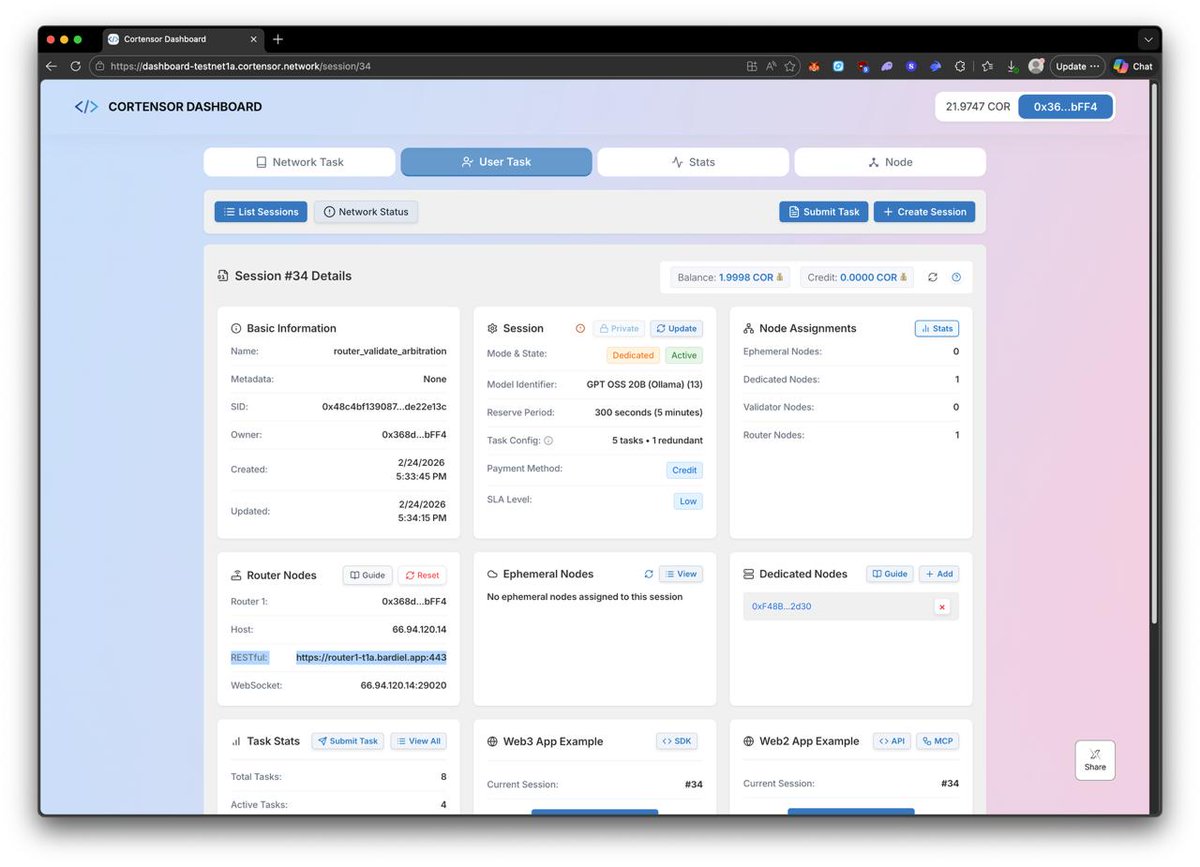Click the Session Update button
The width and height of the screenshot is (1200, 867).
677,328
